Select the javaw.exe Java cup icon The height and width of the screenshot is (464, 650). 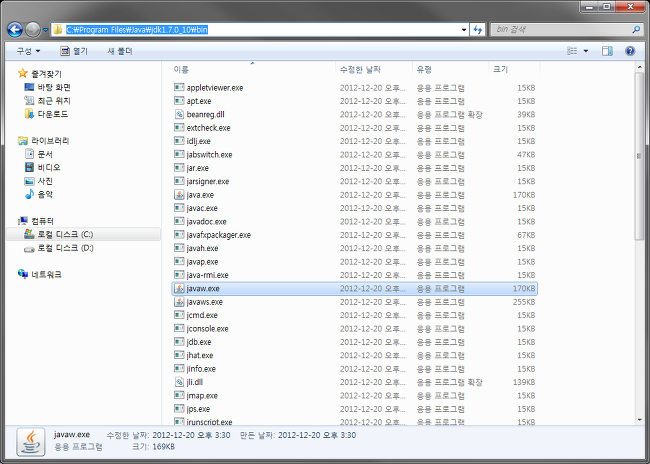click(179, 288)
